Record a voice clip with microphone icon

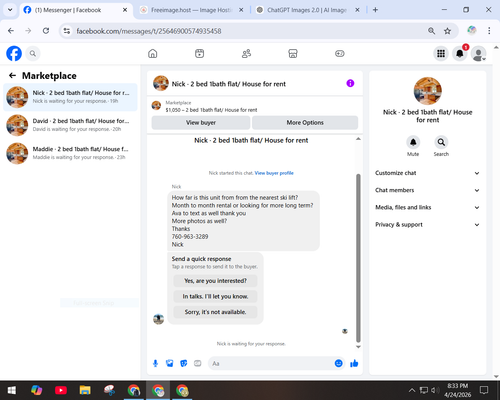click(x=155, y=363)
